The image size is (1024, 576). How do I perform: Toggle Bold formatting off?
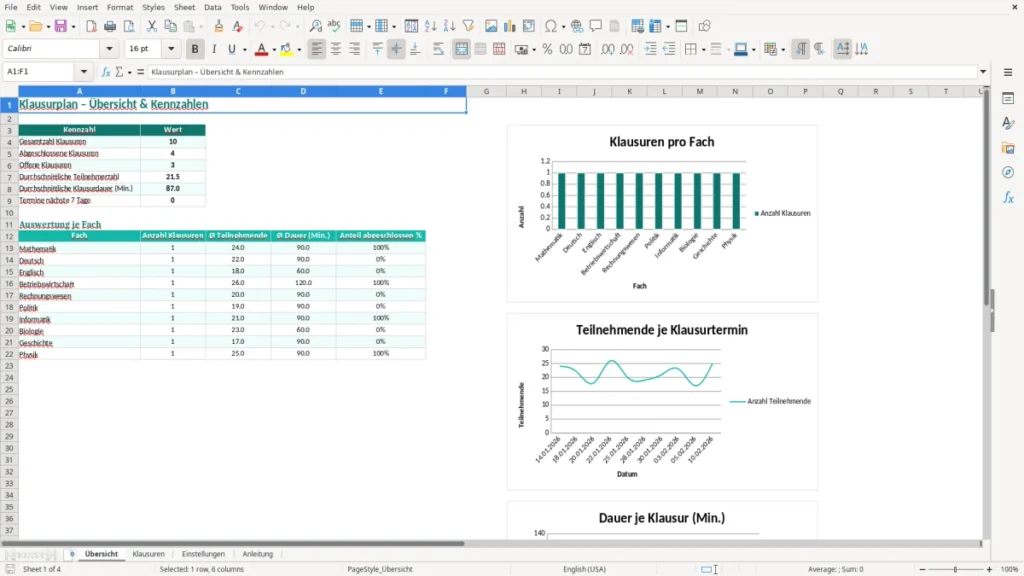[195, 49]
